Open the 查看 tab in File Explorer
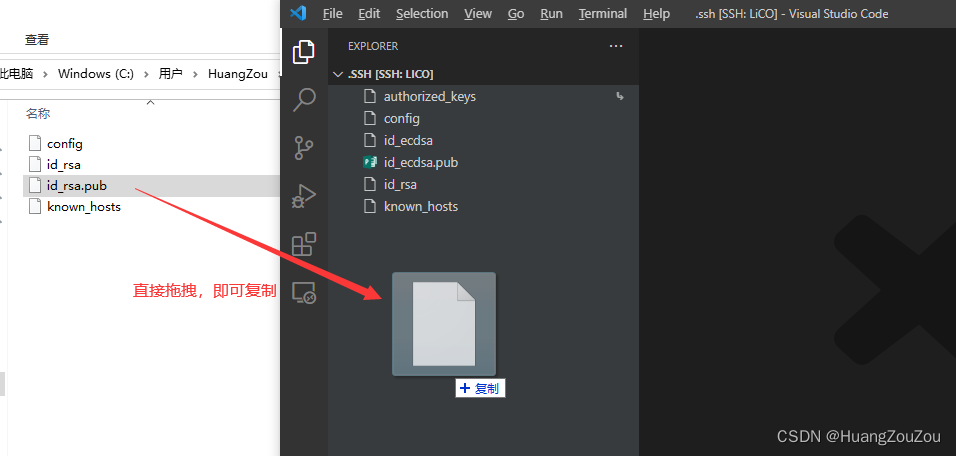The image size is (956, 456). 37,40
